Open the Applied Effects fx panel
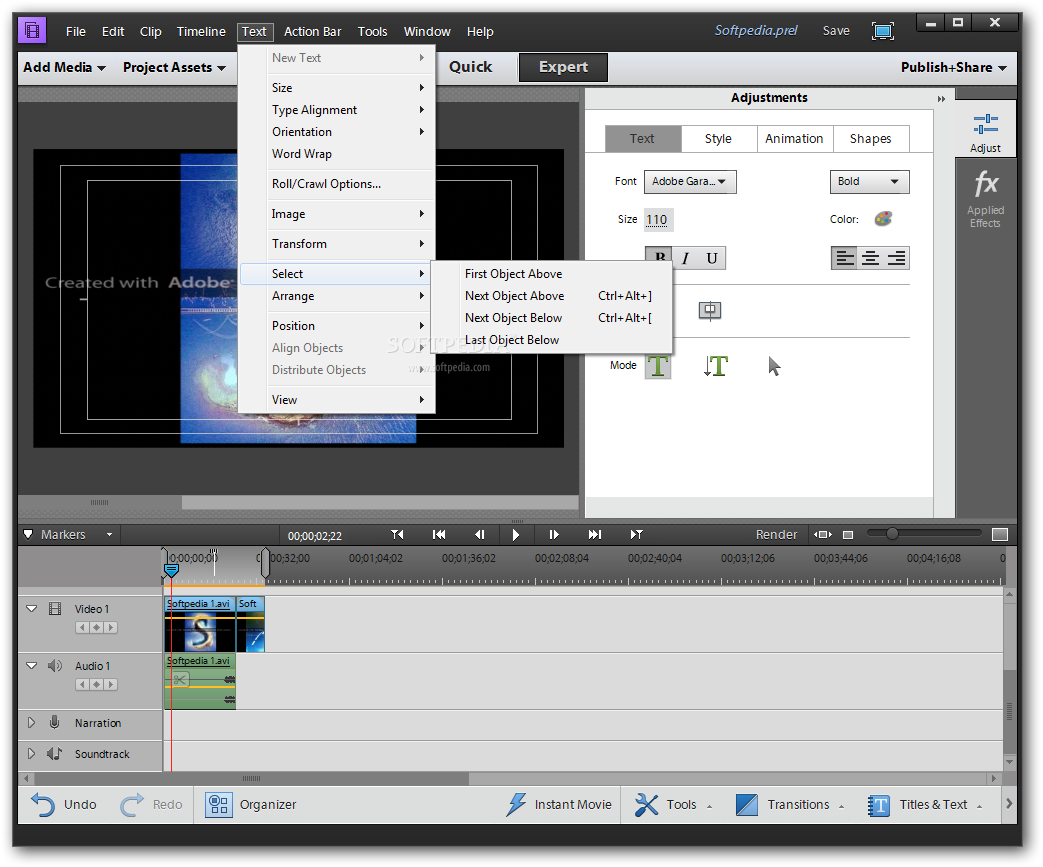 pos(985,200)
